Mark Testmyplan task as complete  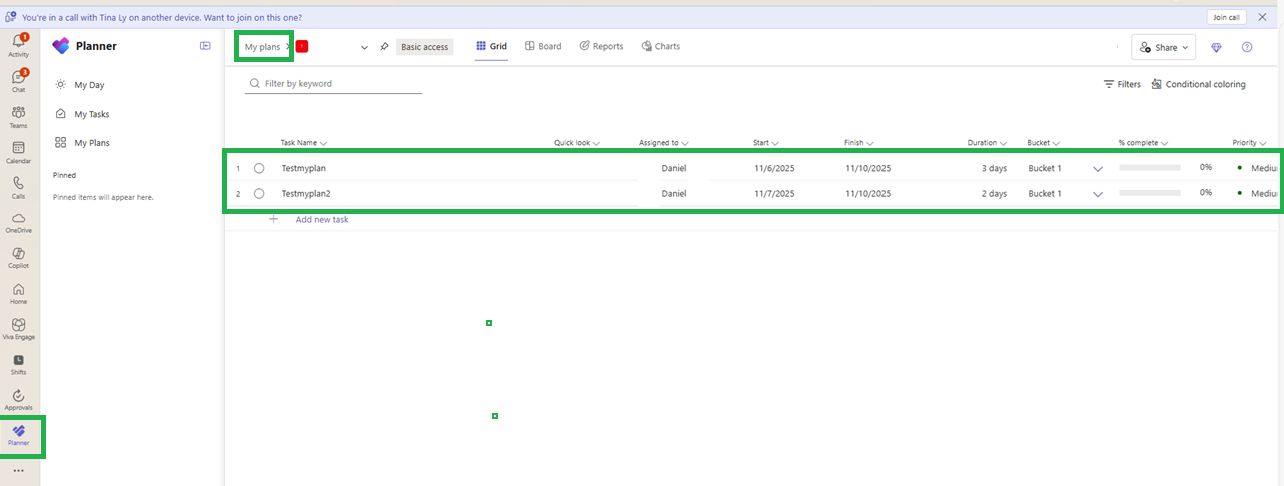pos(259,168)
